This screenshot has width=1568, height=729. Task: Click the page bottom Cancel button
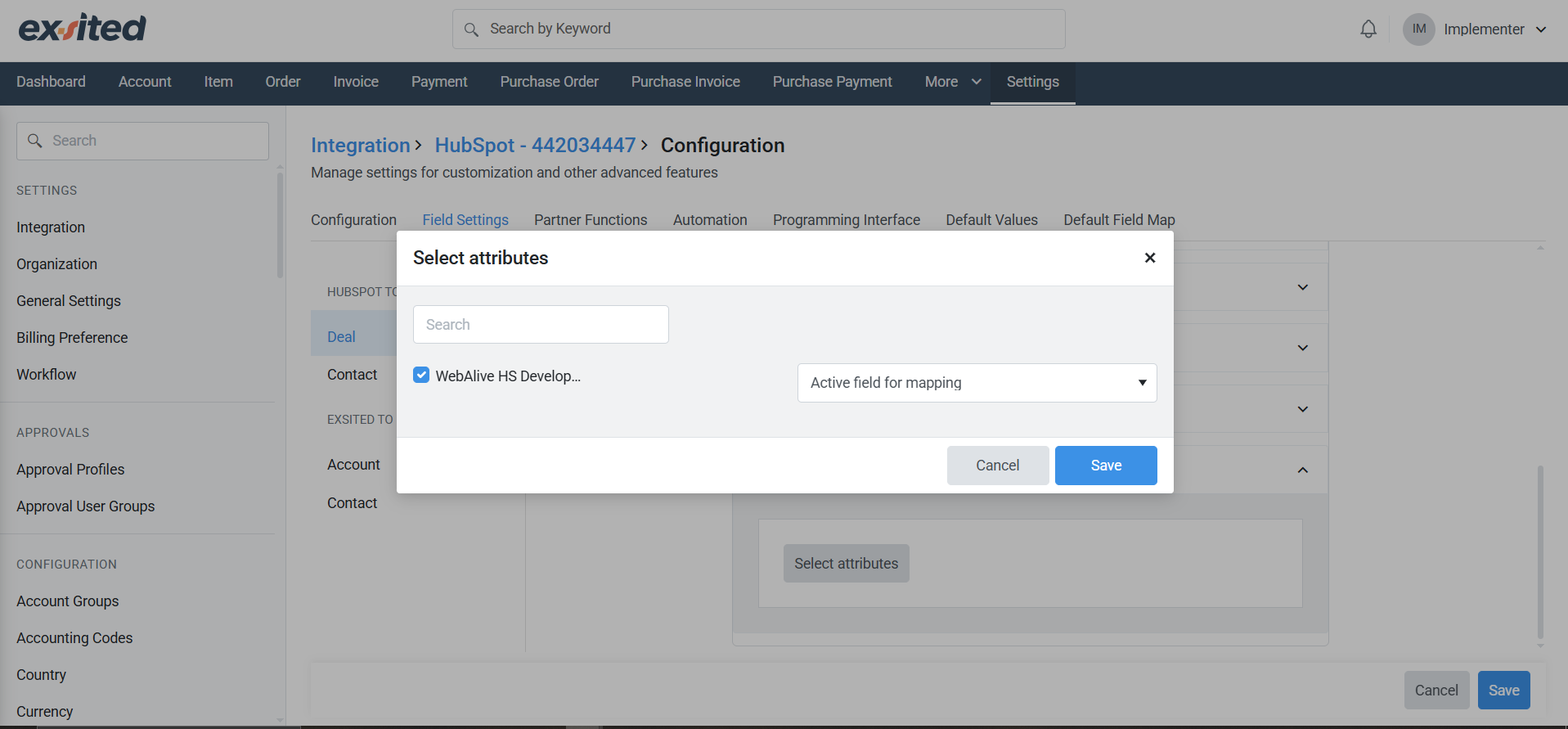click(1437, 691)
